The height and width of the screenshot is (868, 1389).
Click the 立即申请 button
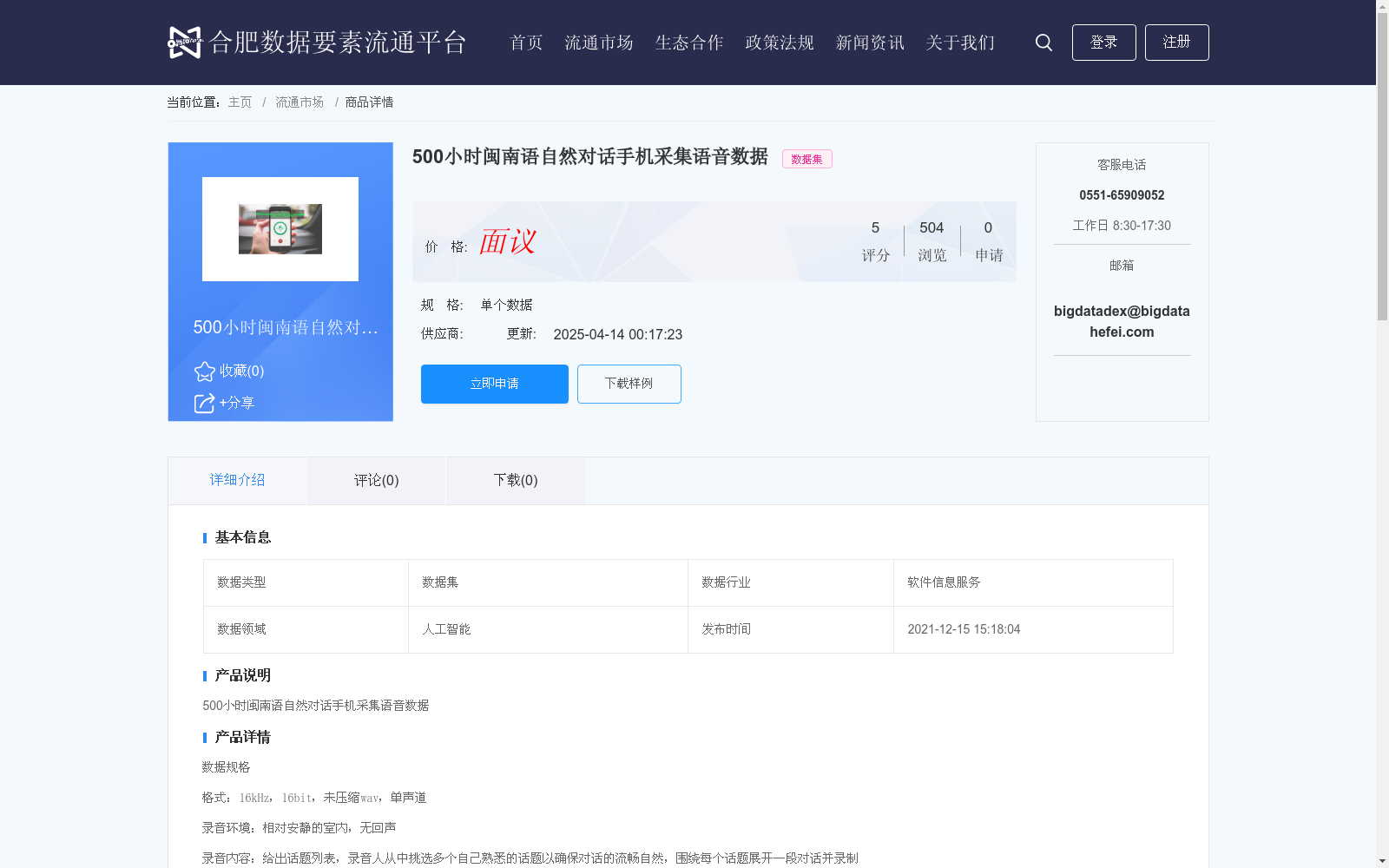tap(495, 384)
